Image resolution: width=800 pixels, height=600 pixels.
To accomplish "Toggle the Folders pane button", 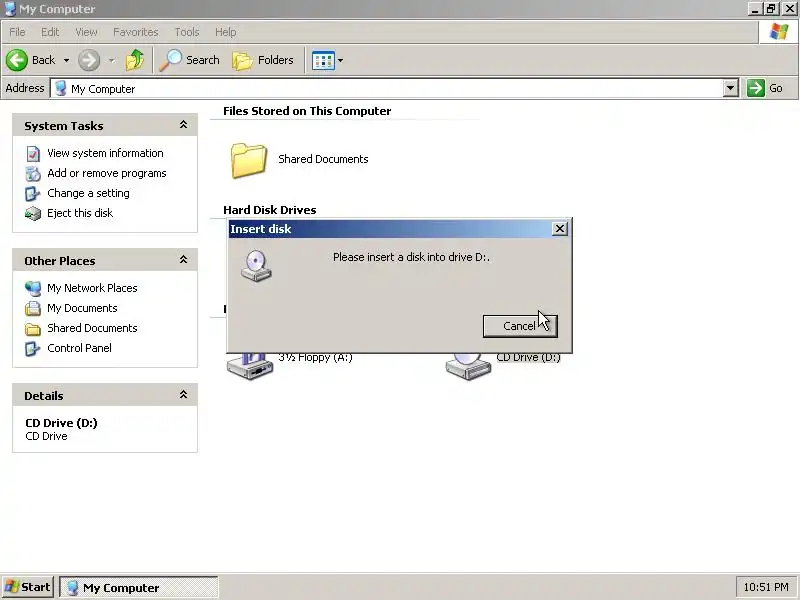I will point(263,60).
